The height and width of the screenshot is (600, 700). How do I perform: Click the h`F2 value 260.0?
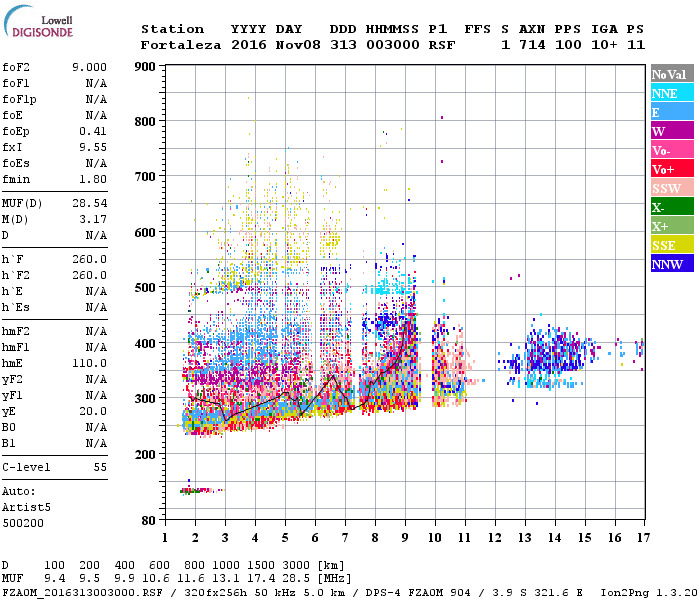pos(89,275)
